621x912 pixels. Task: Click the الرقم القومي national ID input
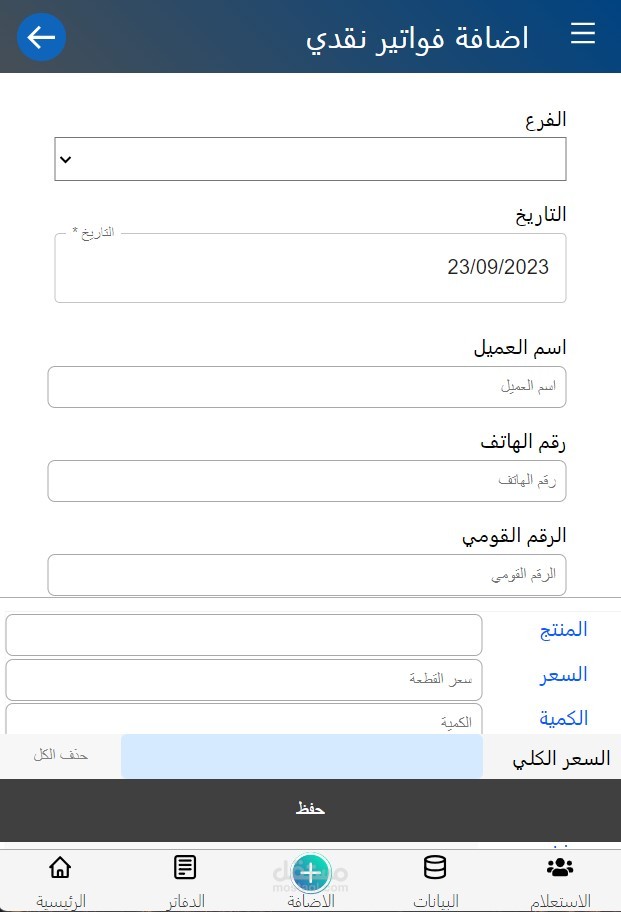coord(307,575)
